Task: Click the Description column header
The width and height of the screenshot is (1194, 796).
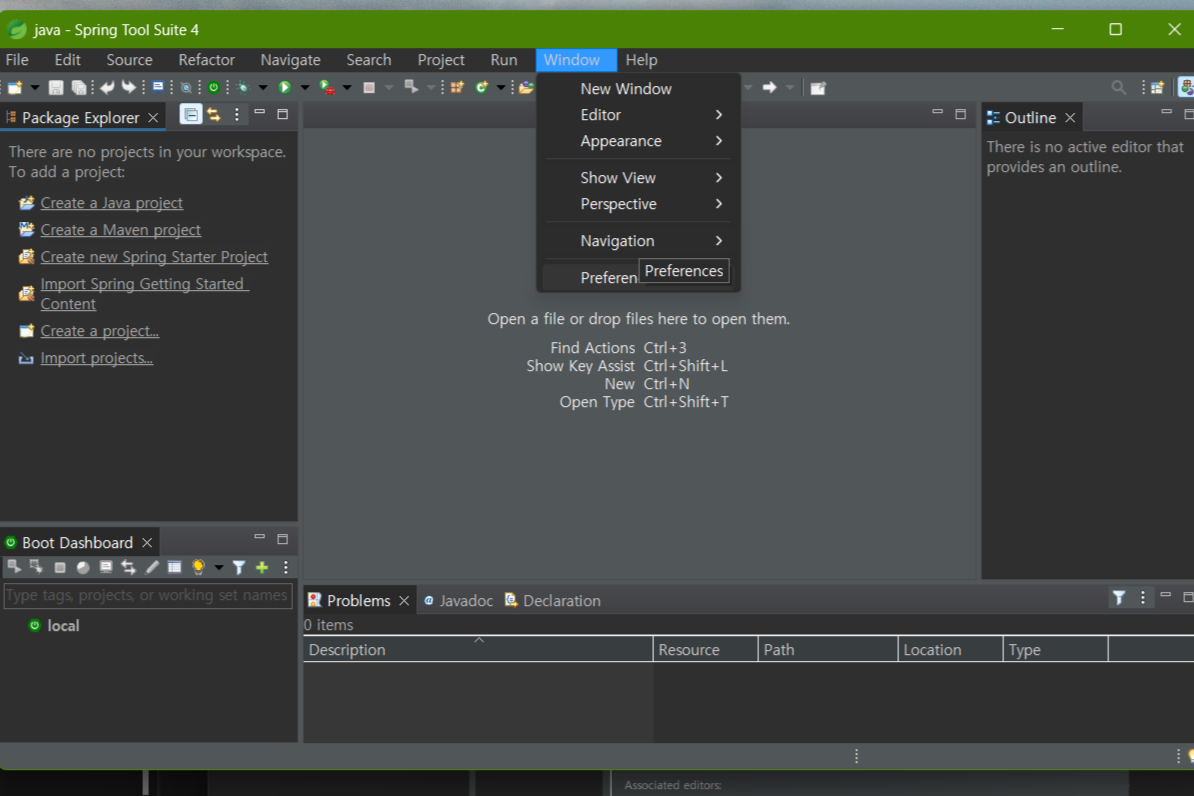Action: click(478, 650)
